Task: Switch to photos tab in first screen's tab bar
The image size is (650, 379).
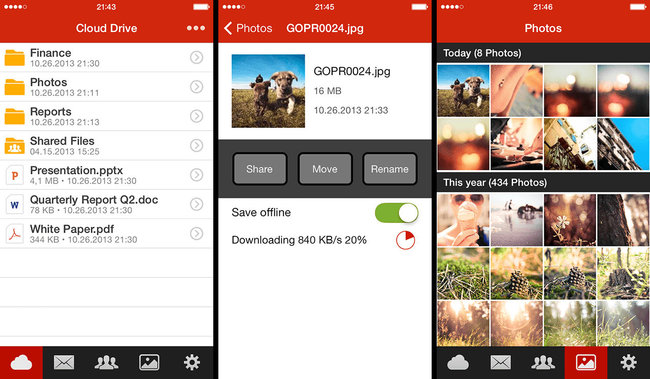Action: click(149, 362)
